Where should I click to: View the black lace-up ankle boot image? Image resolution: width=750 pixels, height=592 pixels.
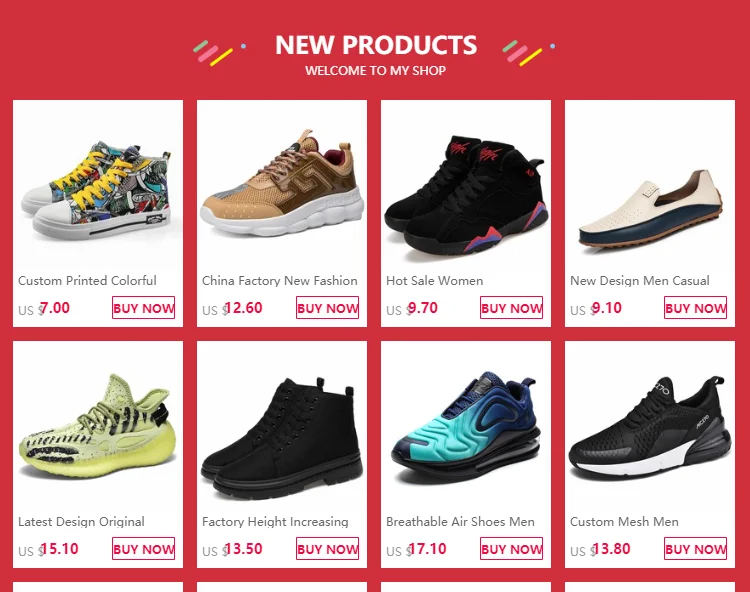[282, 427]
